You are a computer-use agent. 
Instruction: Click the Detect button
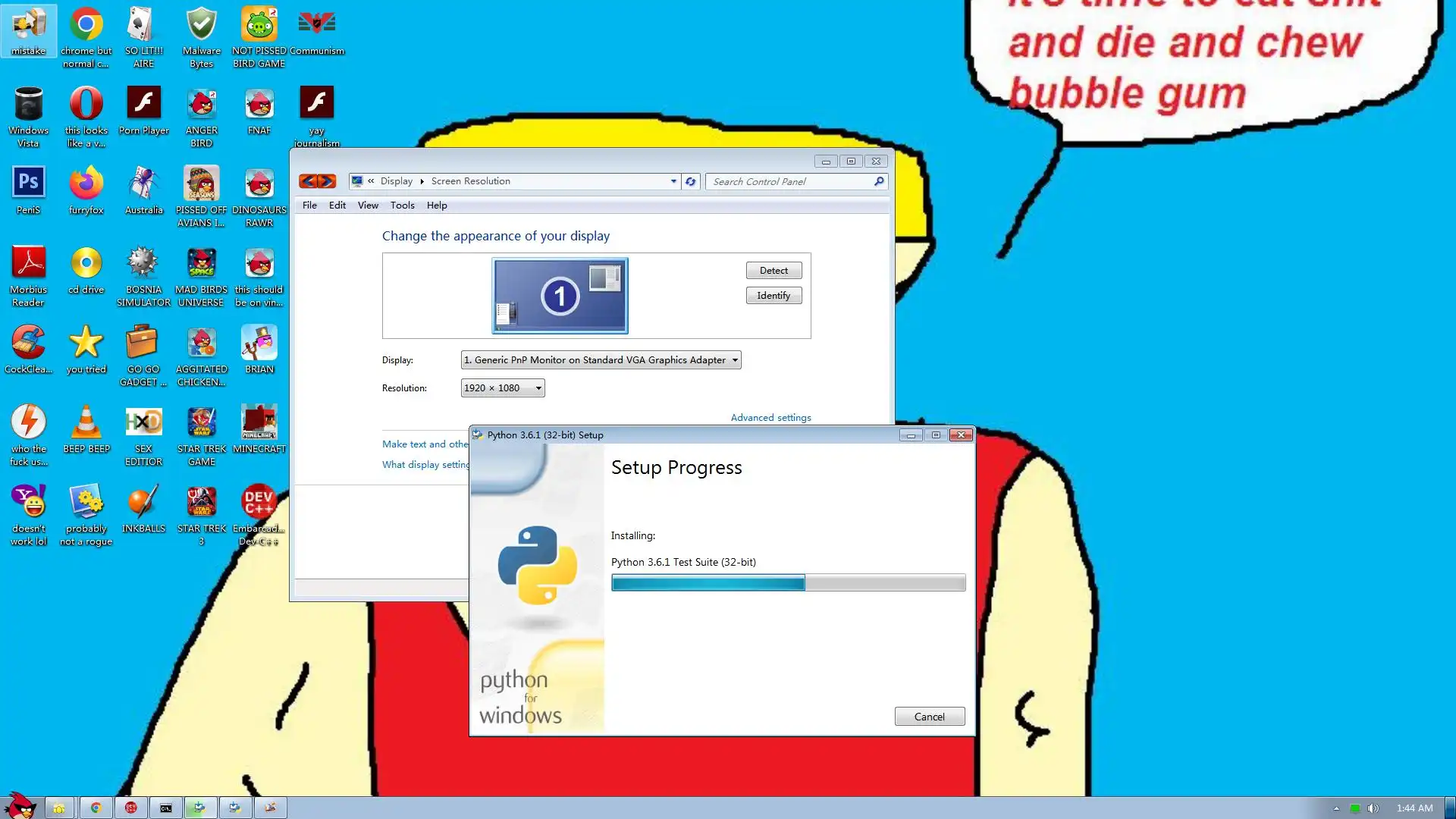773,271
